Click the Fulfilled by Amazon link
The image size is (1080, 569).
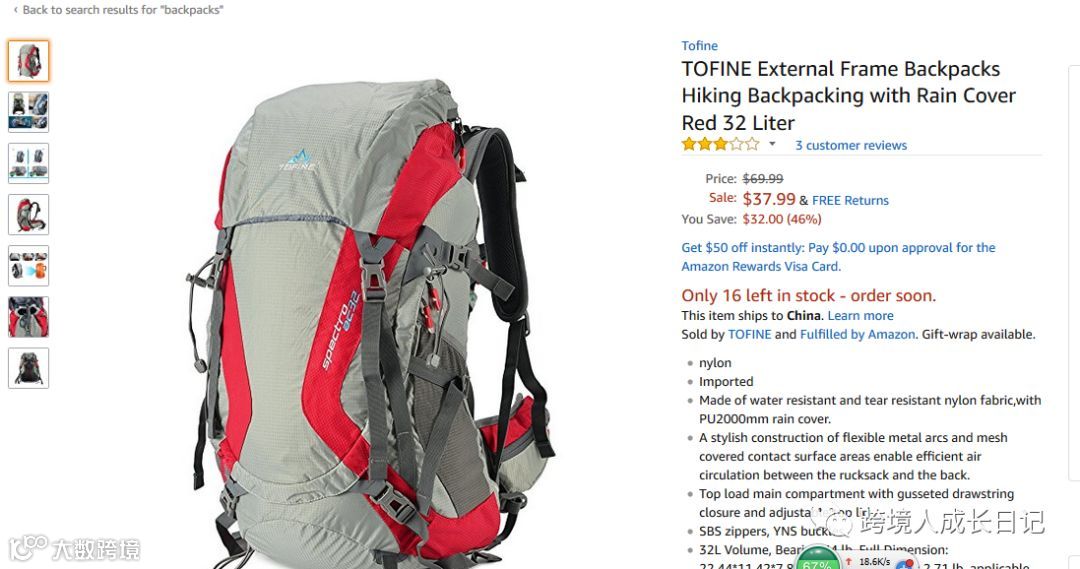[858, 334]
